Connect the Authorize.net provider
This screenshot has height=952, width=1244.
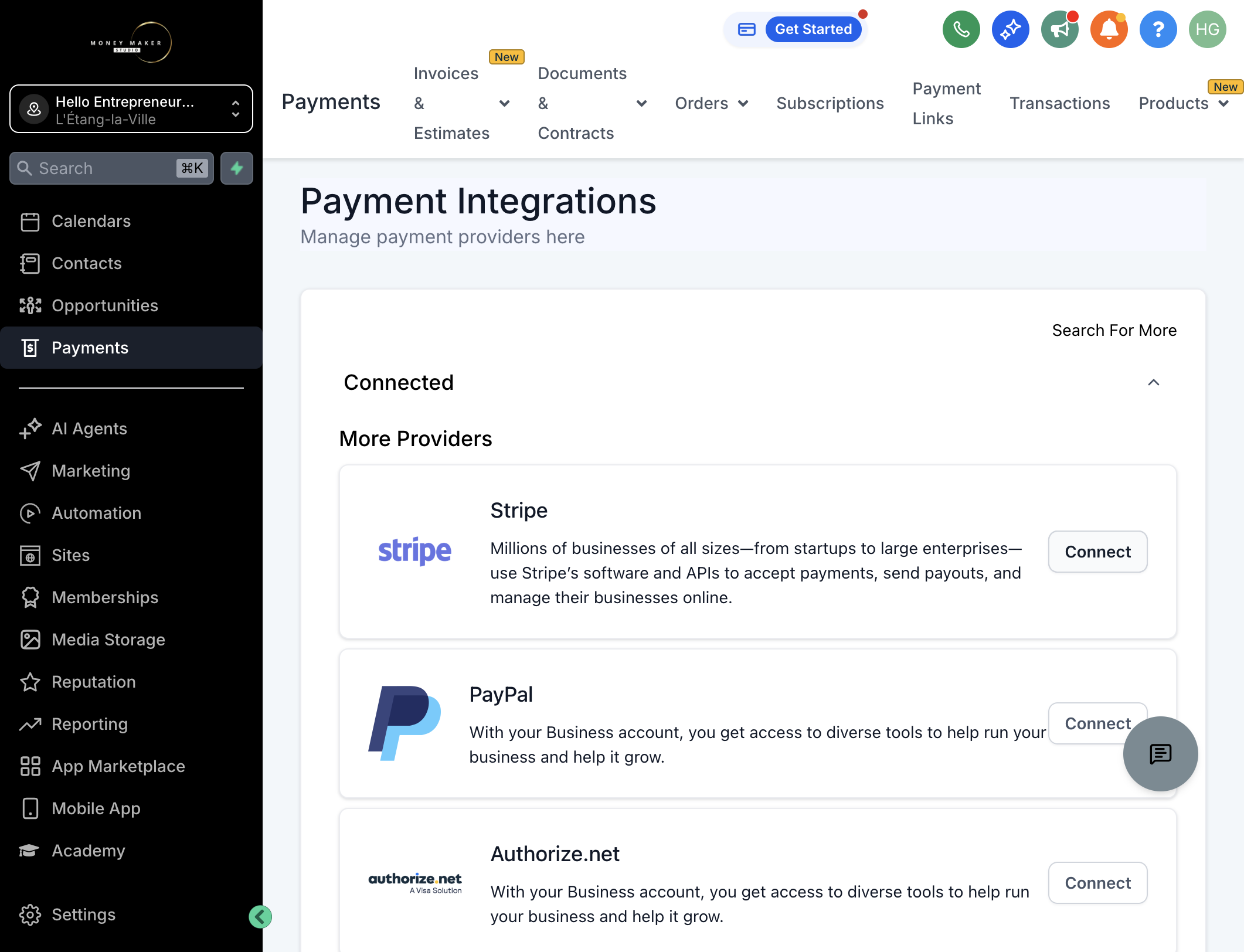point(1097,883)
